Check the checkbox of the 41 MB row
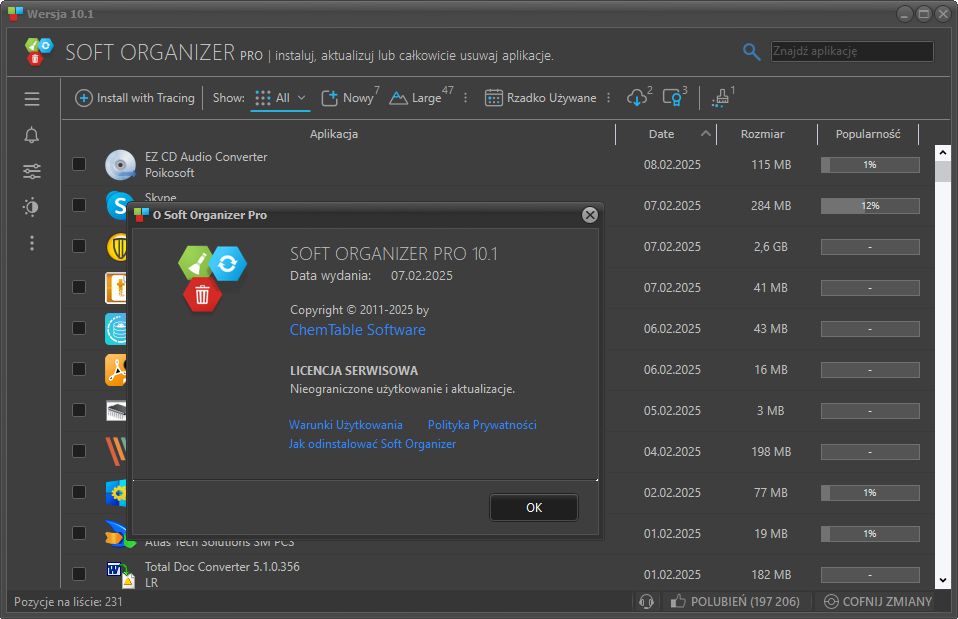 click(x=79, y=287)
